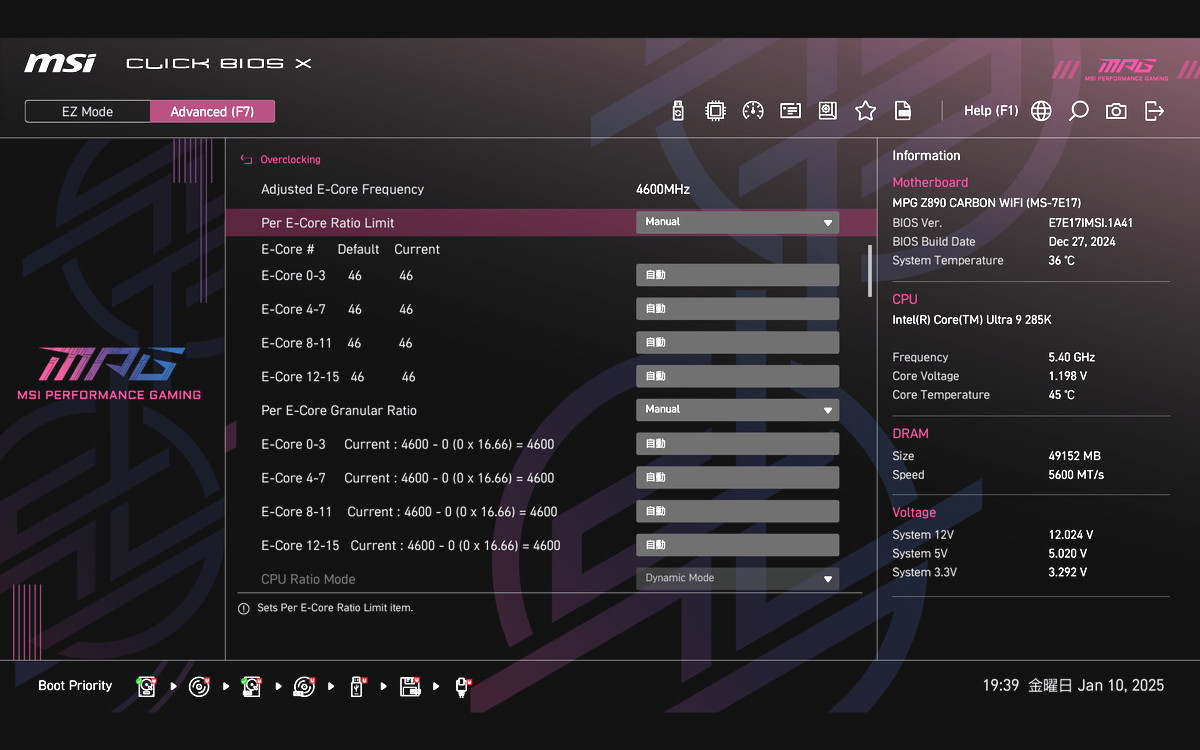Go back using arrow beside Overclocking

point(246,159)
